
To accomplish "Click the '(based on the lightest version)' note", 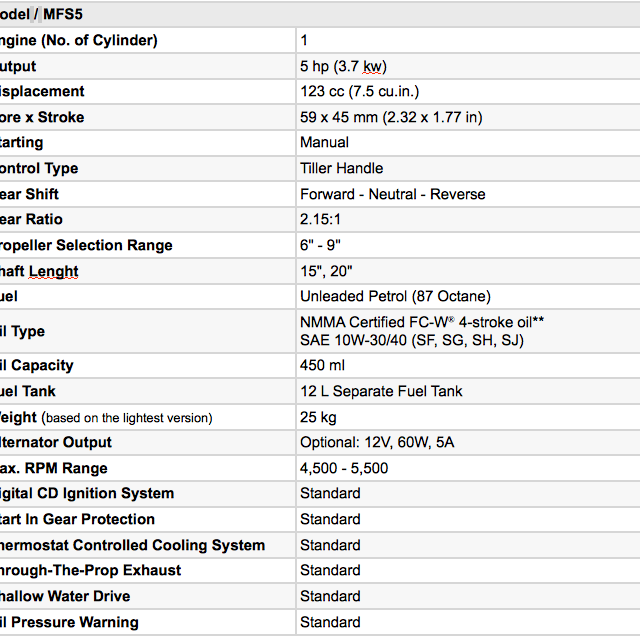I will click(127, 418).
